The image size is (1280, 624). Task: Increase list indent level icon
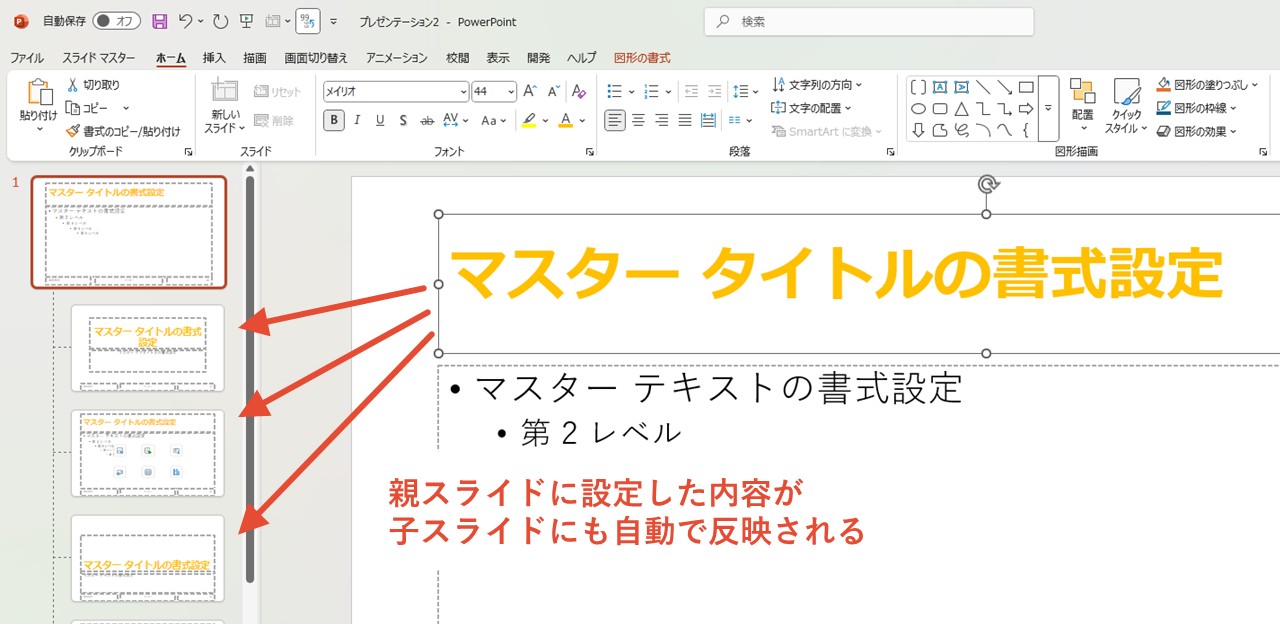pyautogui.click(x=714, y=91)
